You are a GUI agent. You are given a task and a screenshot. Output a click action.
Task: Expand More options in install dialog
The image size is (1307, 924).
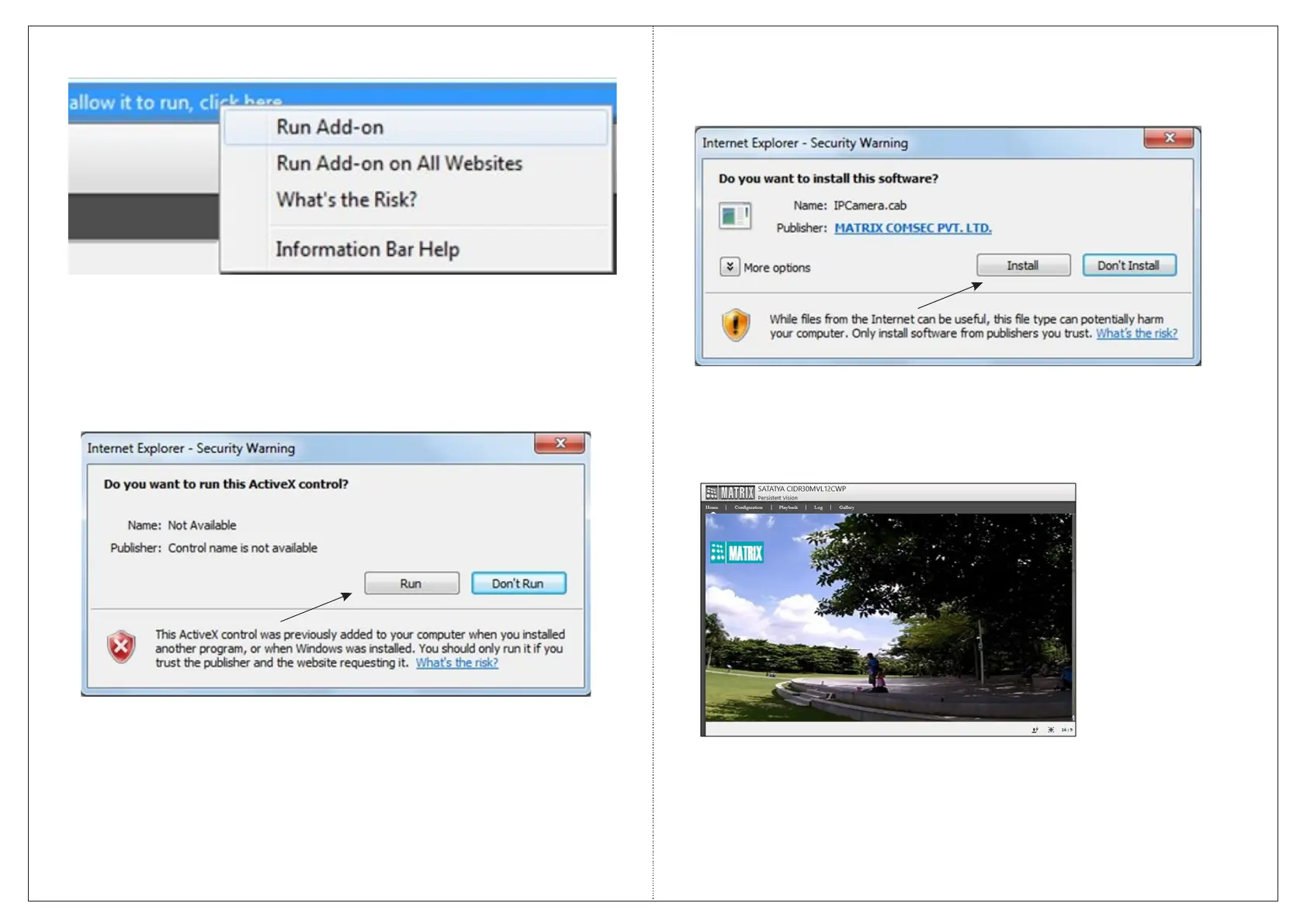point(764,267)
